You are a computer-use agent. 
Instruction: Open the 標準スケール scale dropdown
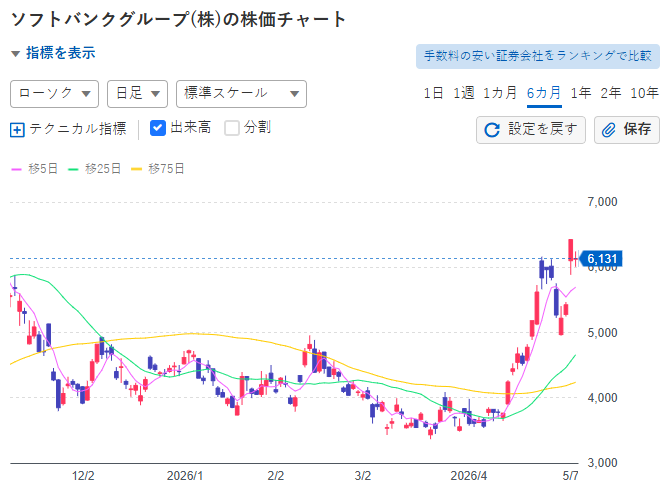click(241, 94)
